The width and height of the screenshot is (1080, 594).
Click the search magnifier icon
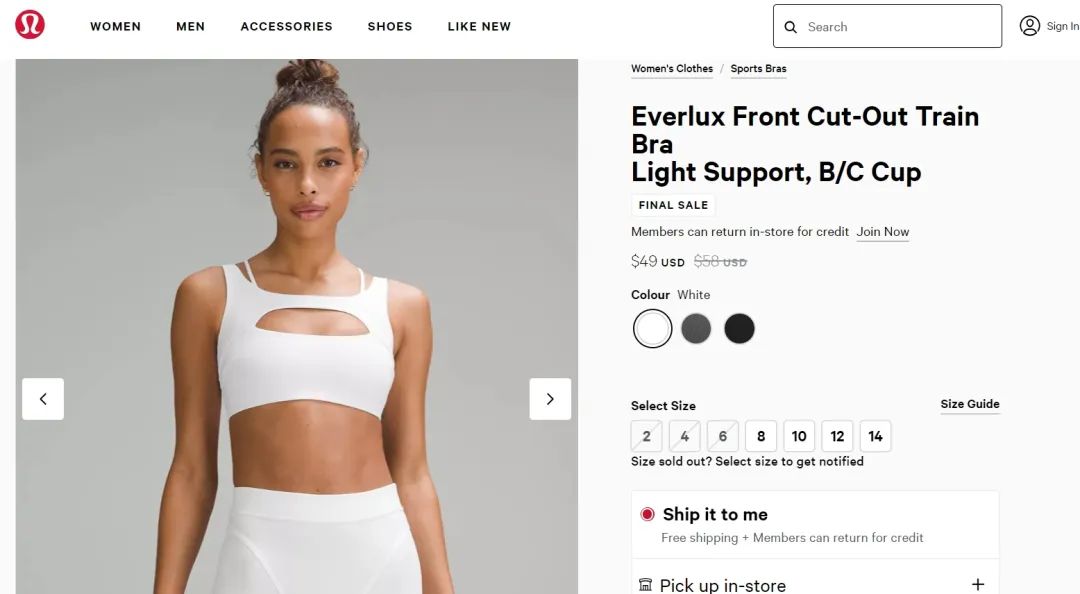pos(791,27)
